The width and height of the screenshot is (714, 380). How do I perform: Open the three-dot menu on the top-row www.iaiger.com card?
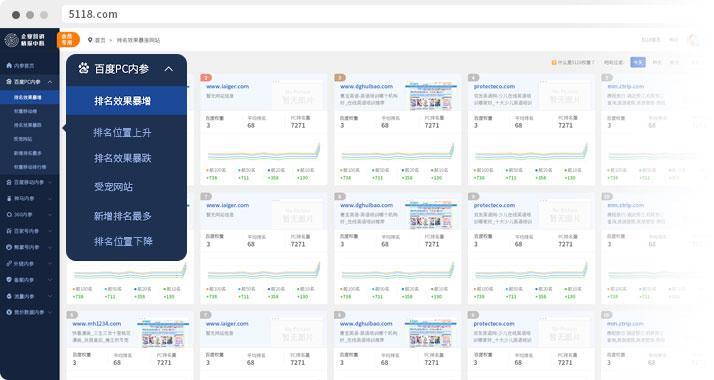click(x=276, y=82)
